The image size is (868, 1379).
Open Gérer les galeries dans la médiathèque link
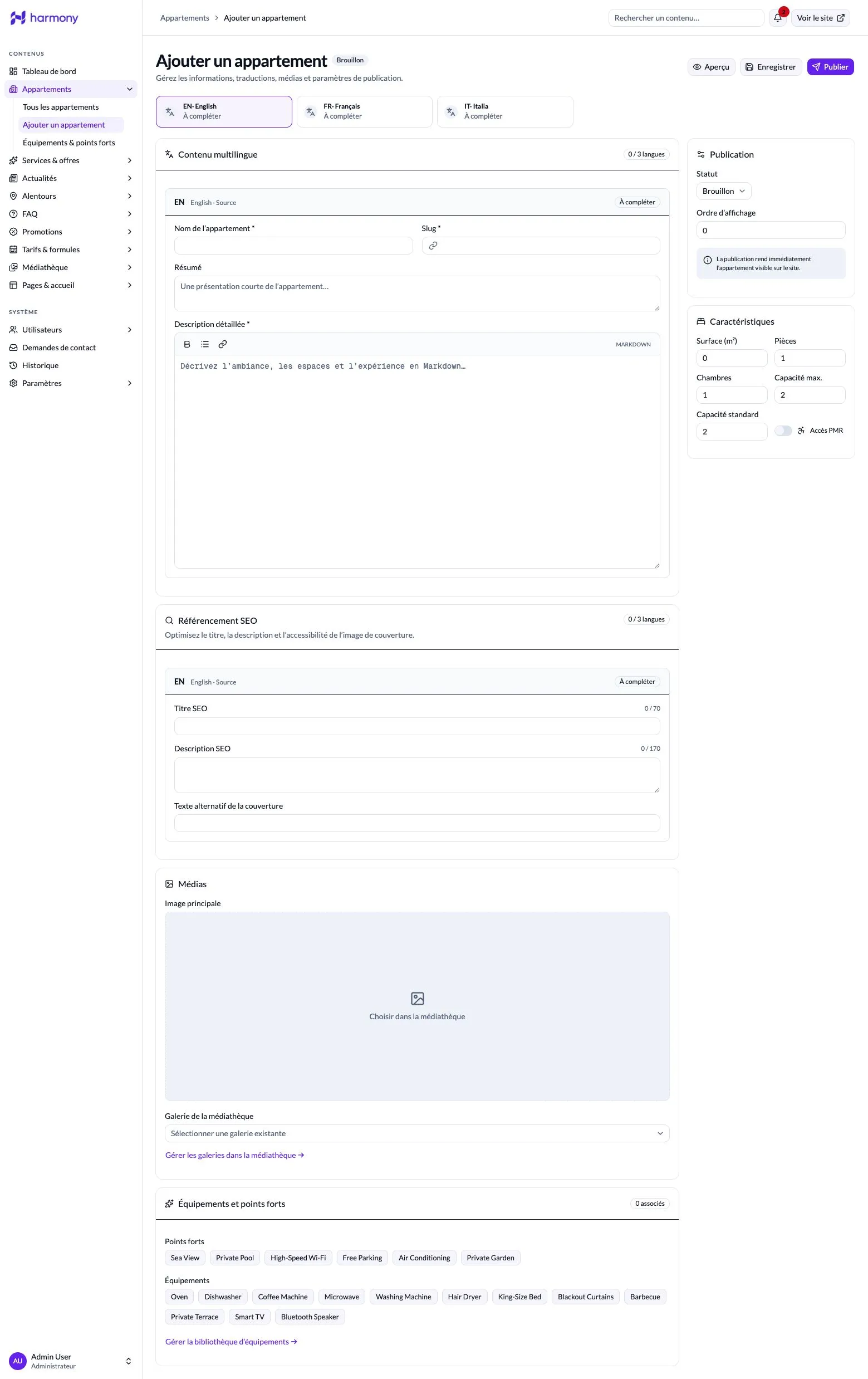(235, 1155)
